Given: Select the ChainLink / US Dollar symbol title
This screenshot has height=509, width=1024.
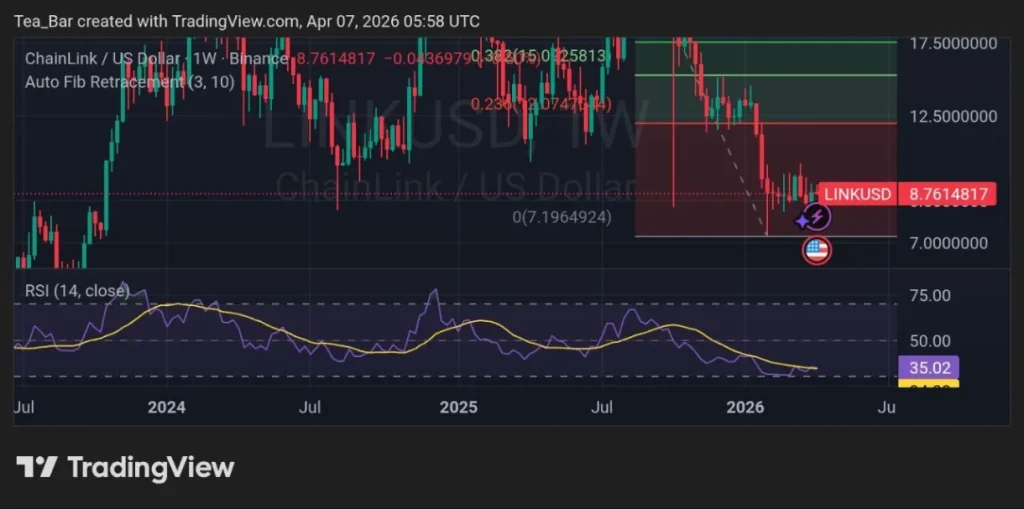Looking at the screenshot, I should (x=102, y=59).
